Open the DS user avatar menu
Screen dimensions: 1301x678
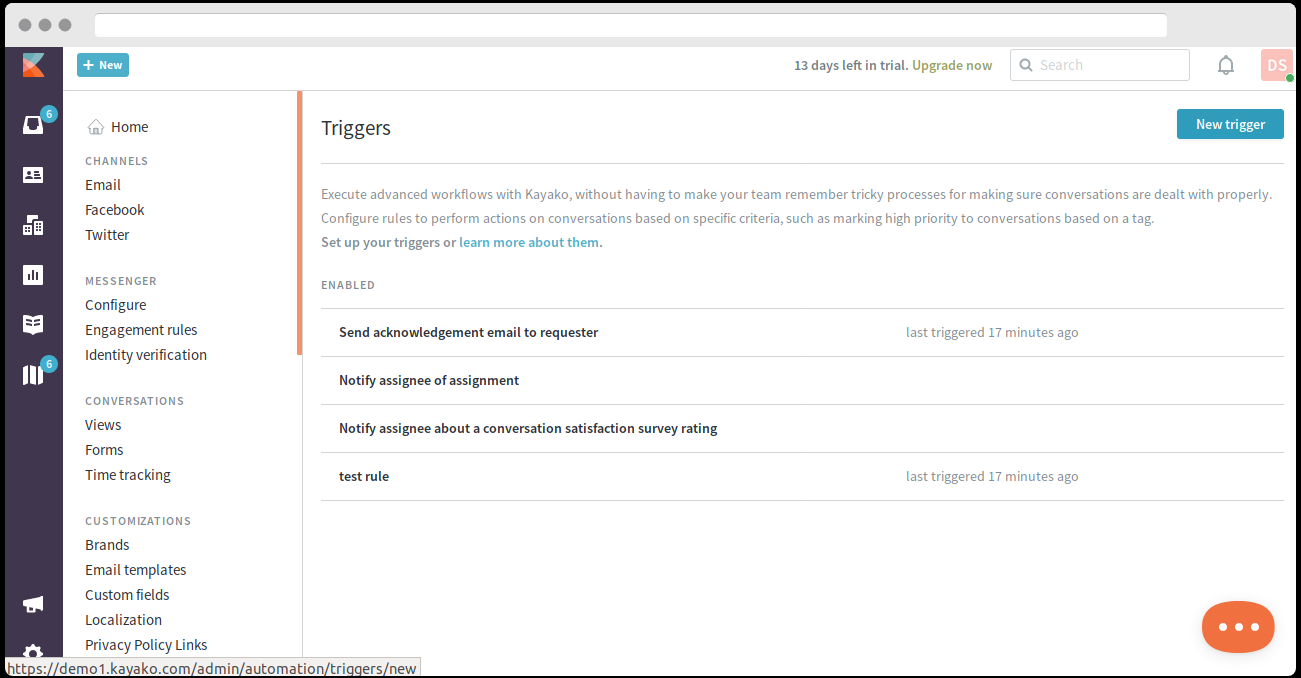[1277, 65]
